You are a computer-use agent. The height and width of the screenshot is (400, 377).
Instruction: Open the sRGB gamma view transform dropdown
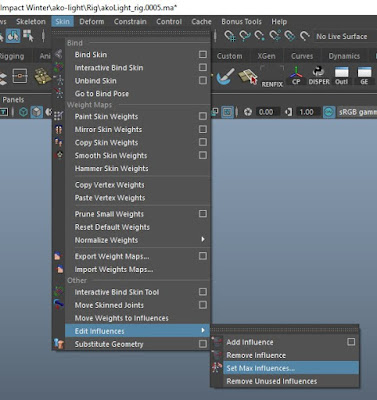(357, 112)
